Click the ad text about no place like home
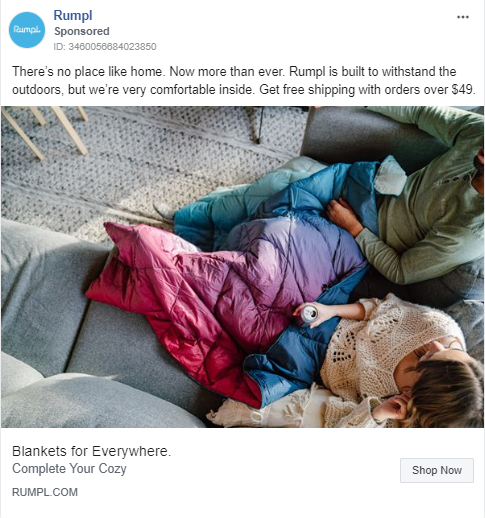Viewport: 485px width, 518px height. (x=89, y=72)
